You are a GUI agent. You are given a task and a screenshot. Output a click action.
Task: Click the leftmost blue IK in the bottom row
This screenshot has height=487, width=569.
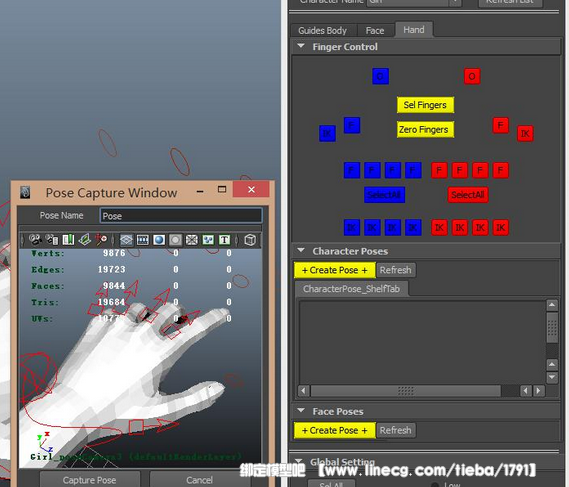point(352,227)
